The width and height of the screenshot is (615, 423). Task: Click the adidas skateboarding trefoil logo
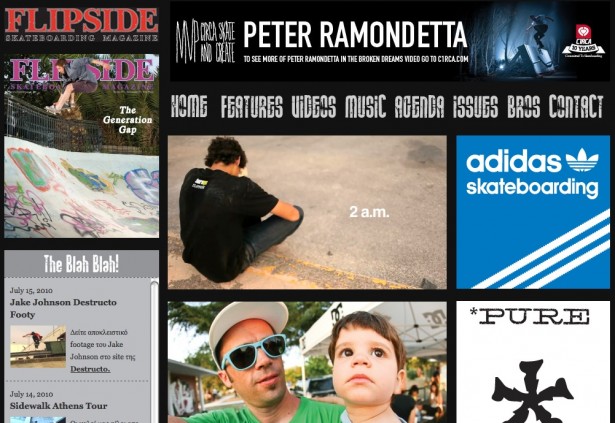tap(582, 160)
